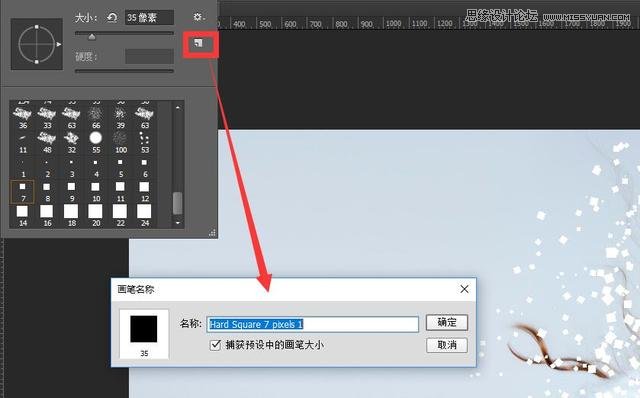Select the square brush preset labeled 6
640x398 pixels.
pos(144,167)
